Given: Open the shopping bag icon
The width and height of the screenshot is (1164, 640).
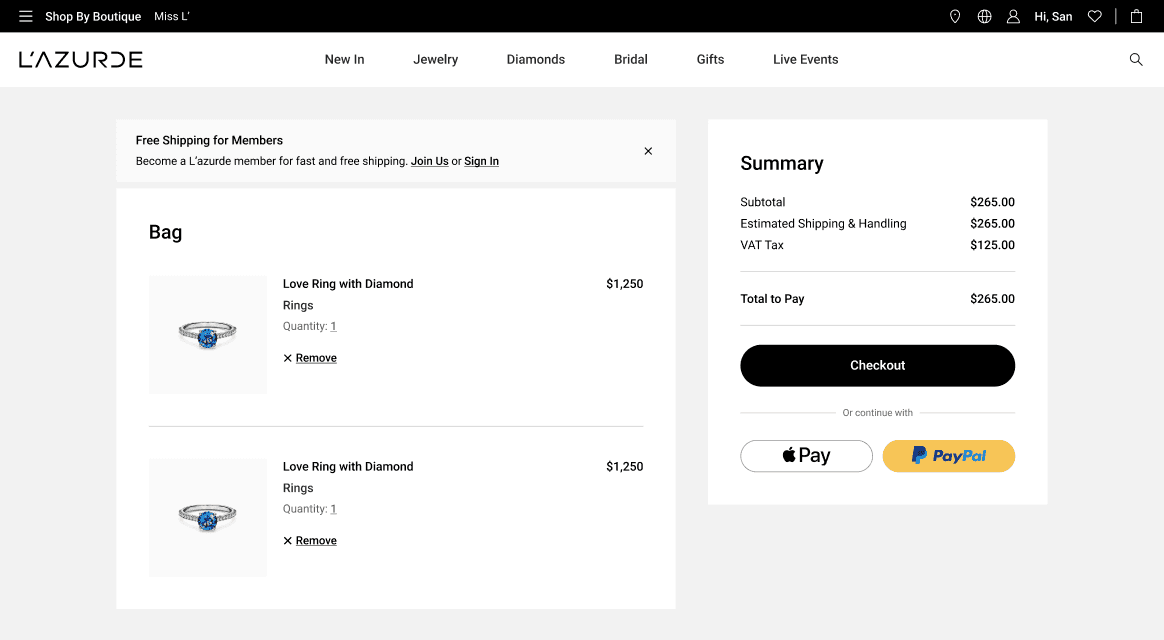Looking at the screenshot, I should pos(1136,16).
